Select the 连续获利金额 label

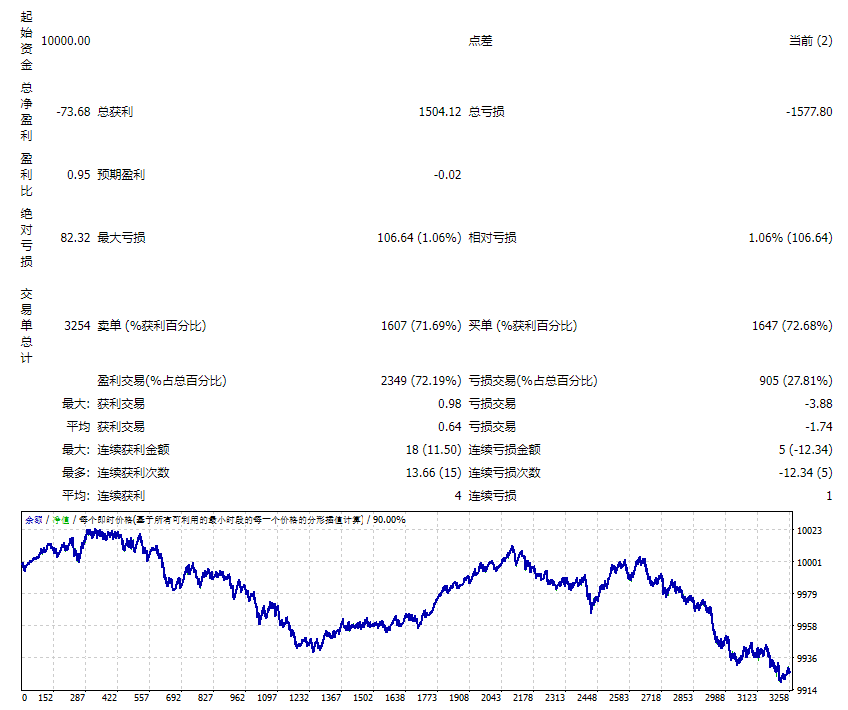point(133,450)
